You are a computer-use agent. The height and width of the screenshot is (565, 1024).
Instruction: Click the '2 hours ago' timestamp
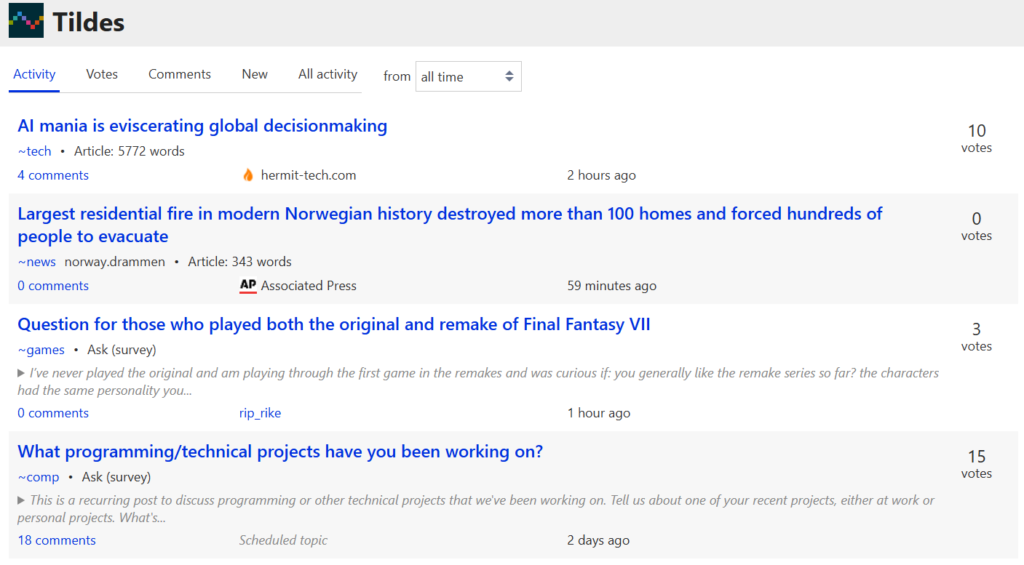tap(601, 175)
